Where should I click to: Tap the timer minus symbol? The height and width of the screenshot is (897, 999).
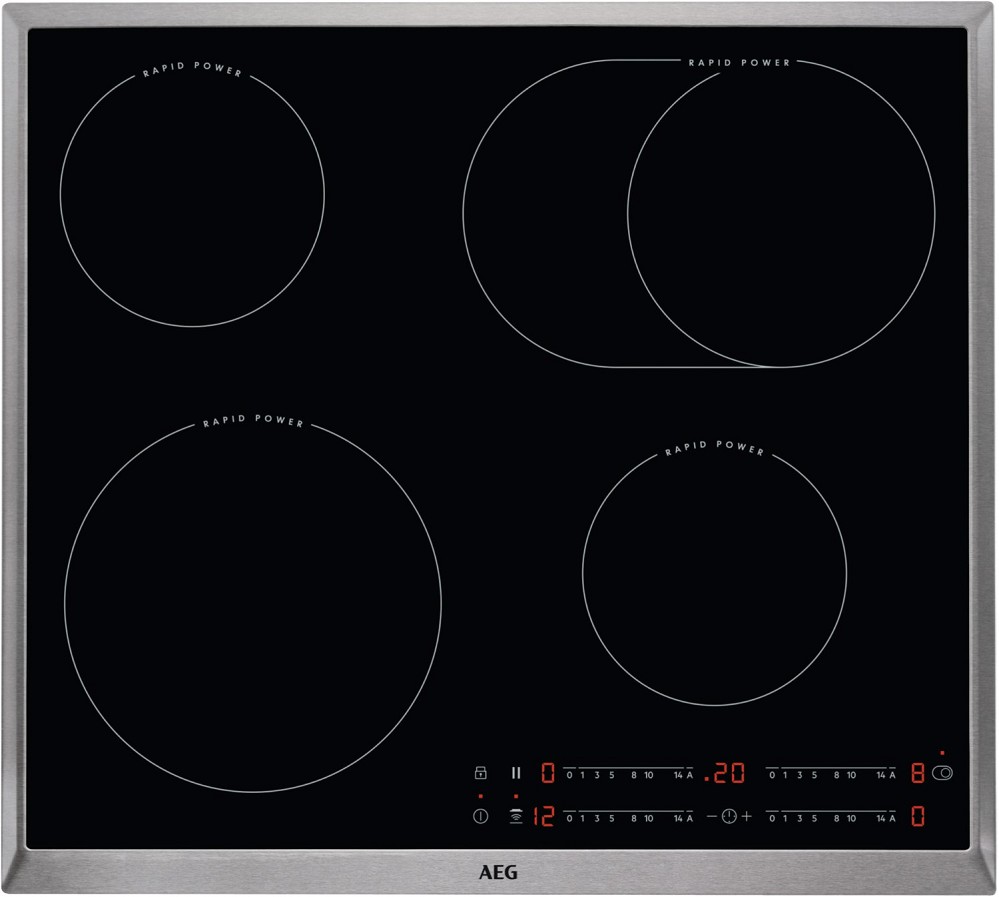(712, 816)
